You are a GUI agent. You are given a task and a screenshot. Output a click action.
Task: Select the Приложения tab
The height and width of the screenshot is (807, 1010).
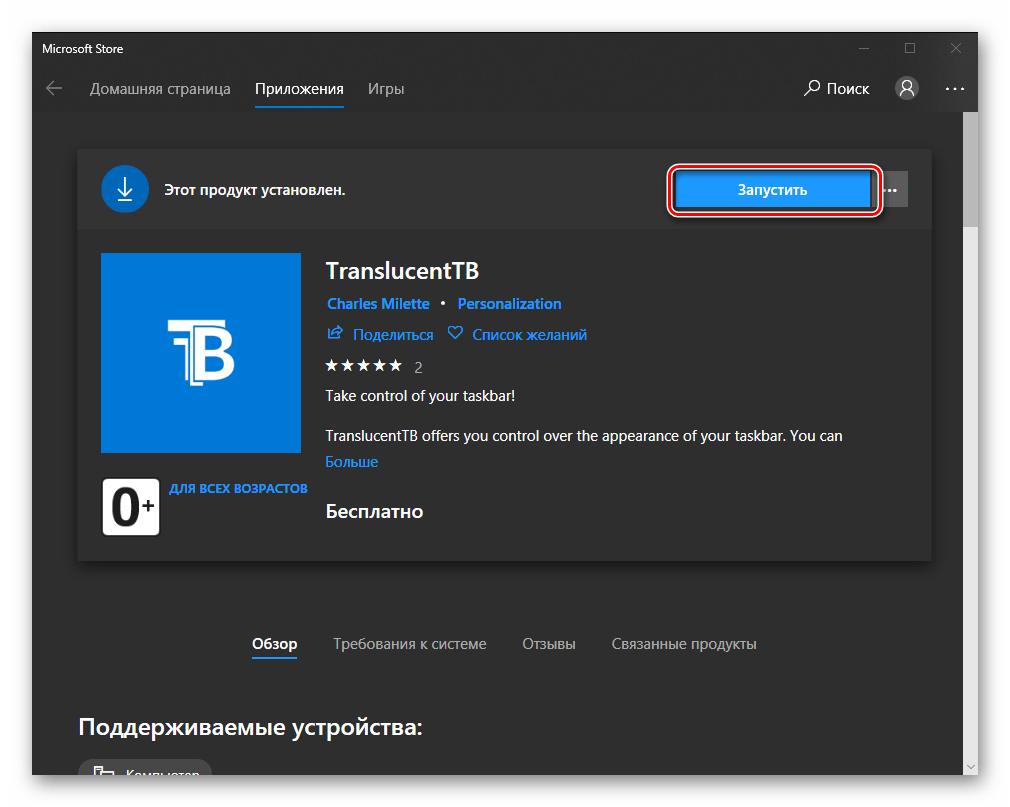299,89
